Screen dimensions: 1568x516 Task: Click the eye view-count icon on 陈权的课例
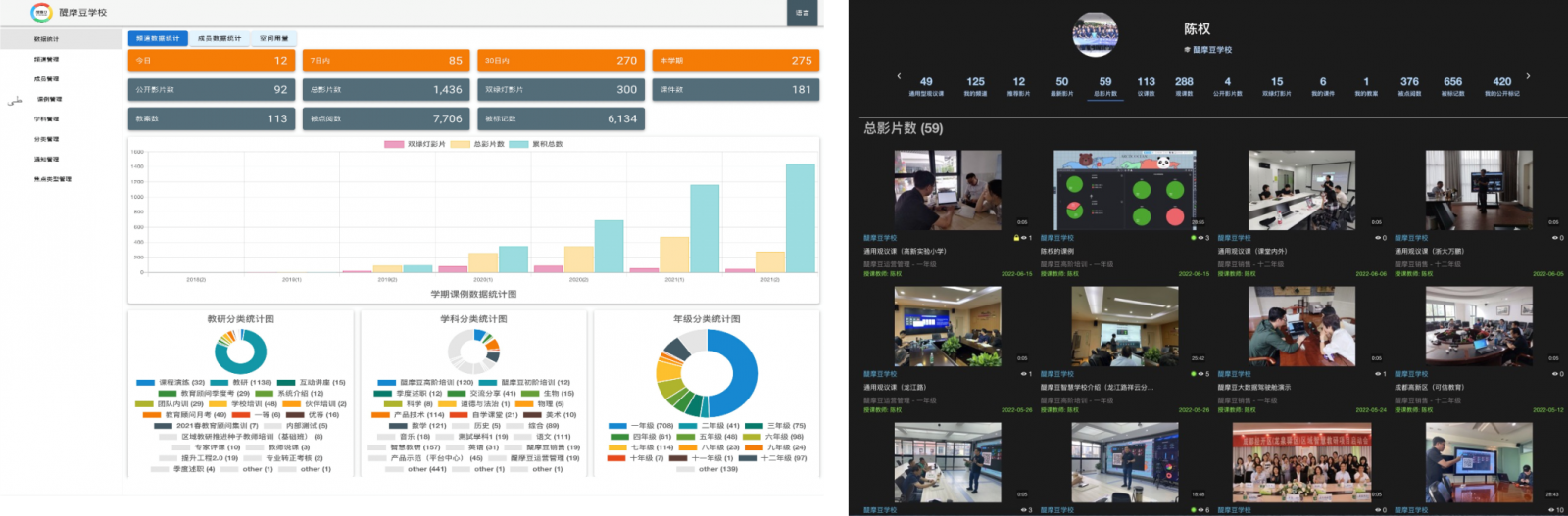[x=1200, y=238]
